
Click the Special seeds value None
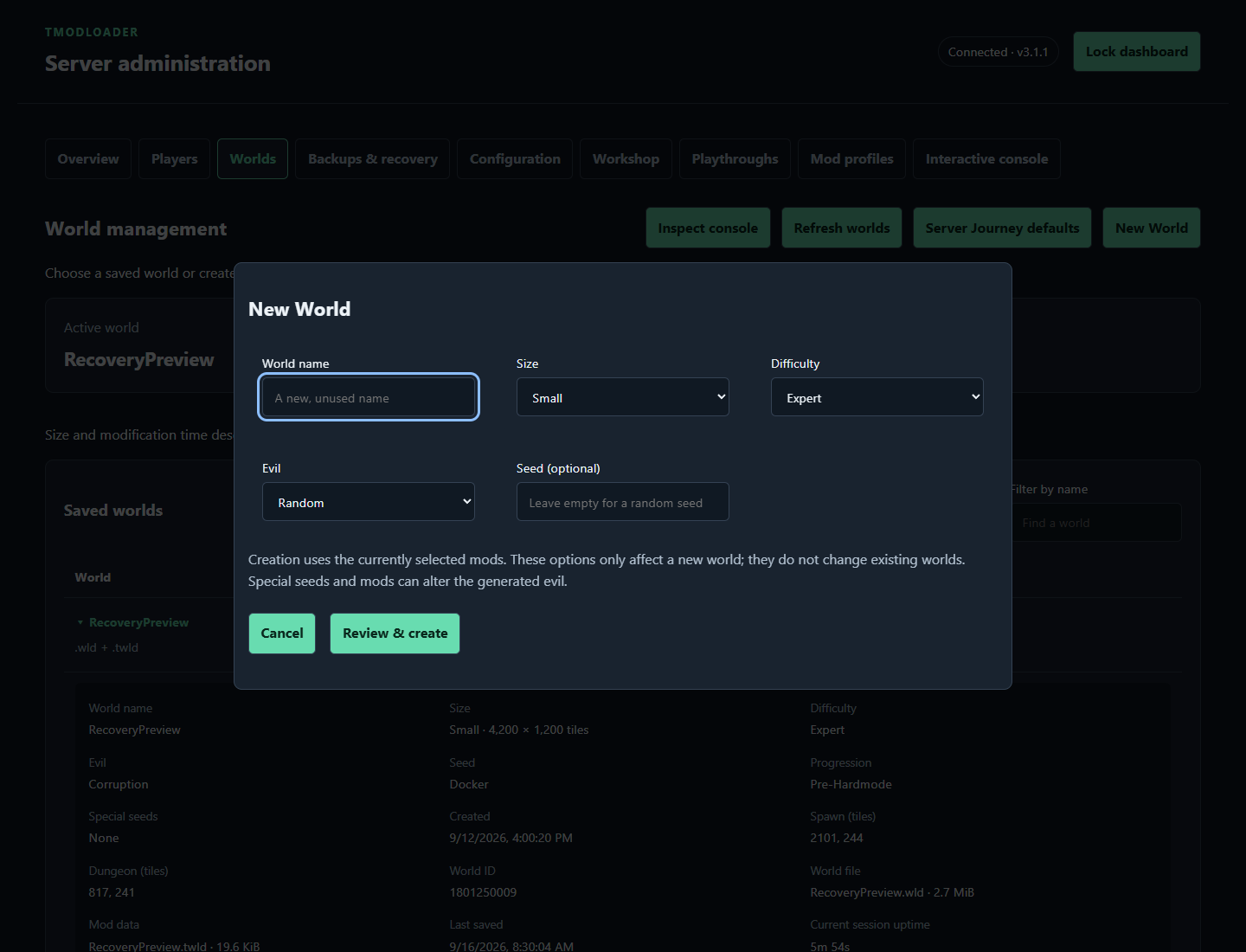point(104,838)
